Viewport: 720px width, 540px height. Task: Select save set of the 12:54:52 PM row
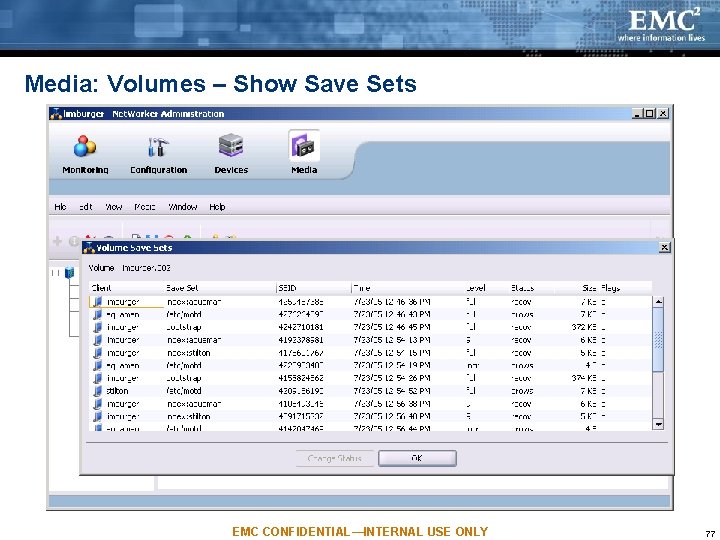click(184, 391)
